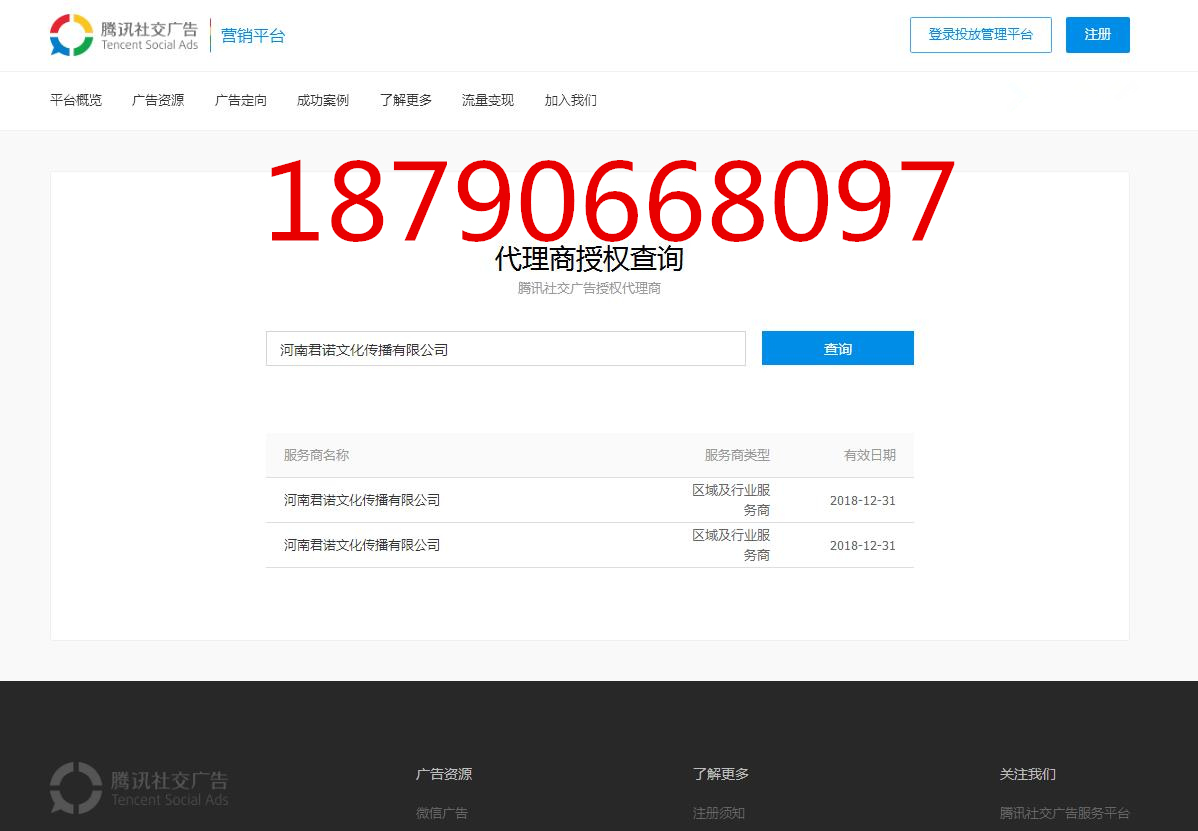Open the 平台概览 menu item
The width and height of the screenshot is (1198, 831).
[x=76, y=100]
